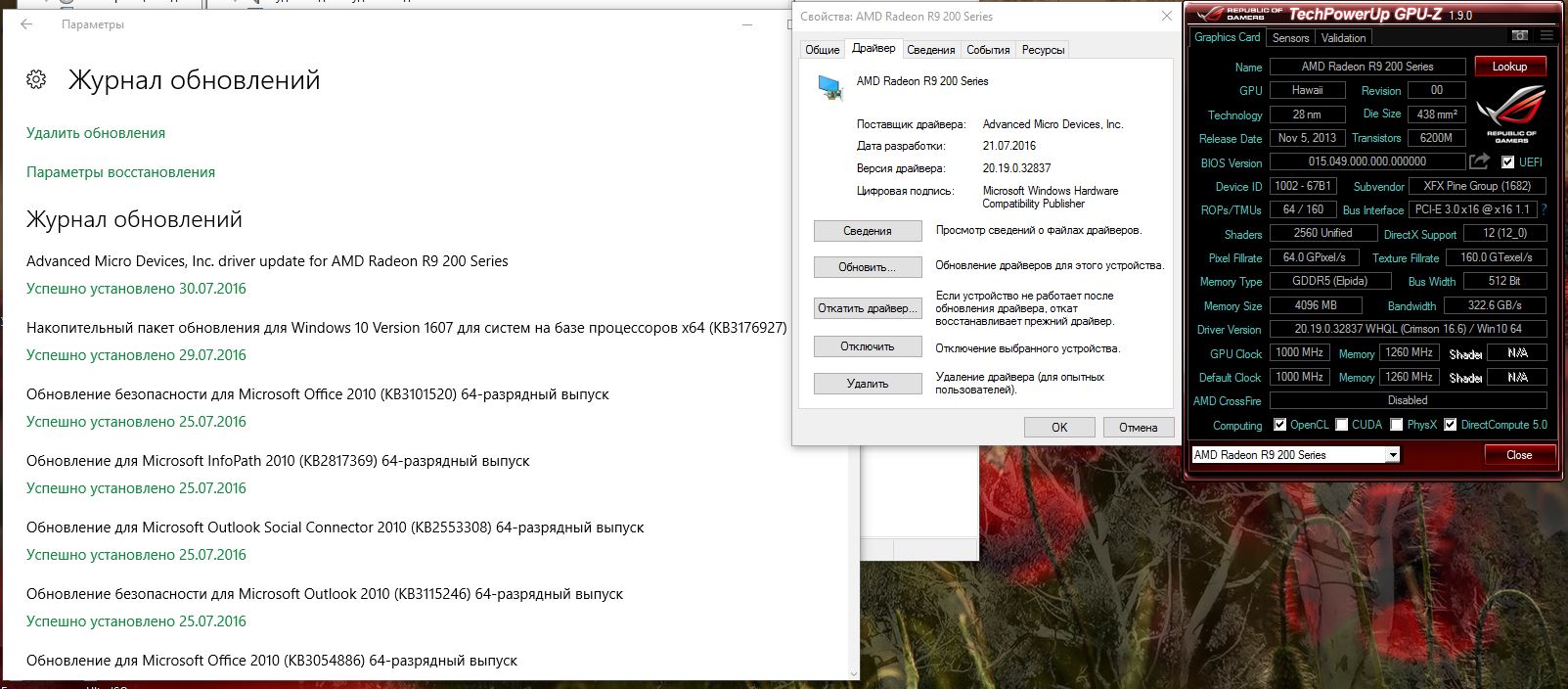Screen dimensions: 1568x689
Task: Click the BIOS export arrow icon
Action: pyautogui.click(x=1480, y=161)
